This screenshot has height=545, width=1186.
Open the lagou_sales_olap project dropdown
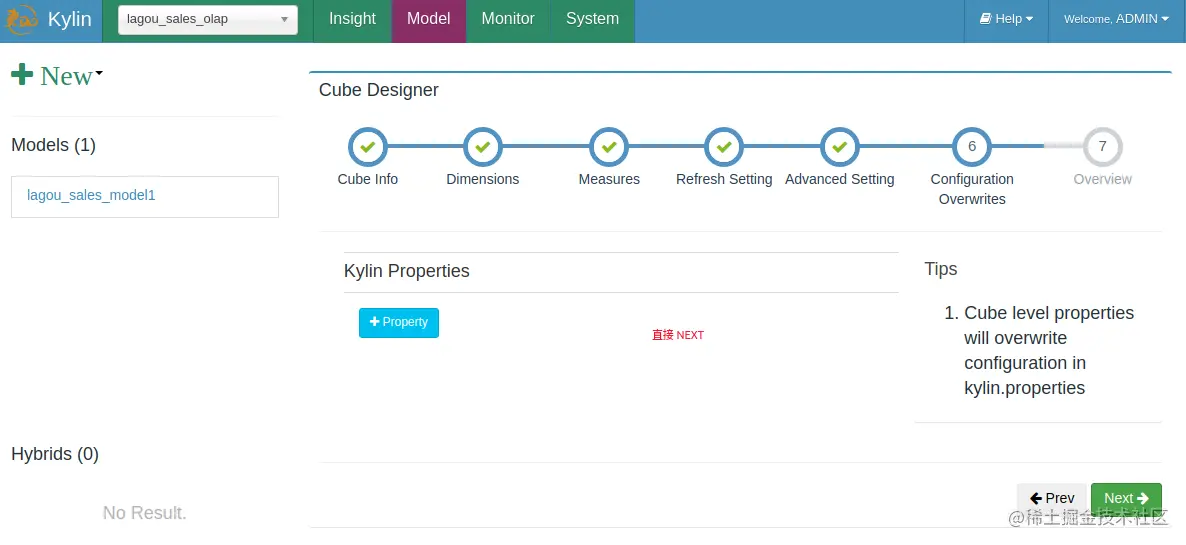[x=208, y=20]
